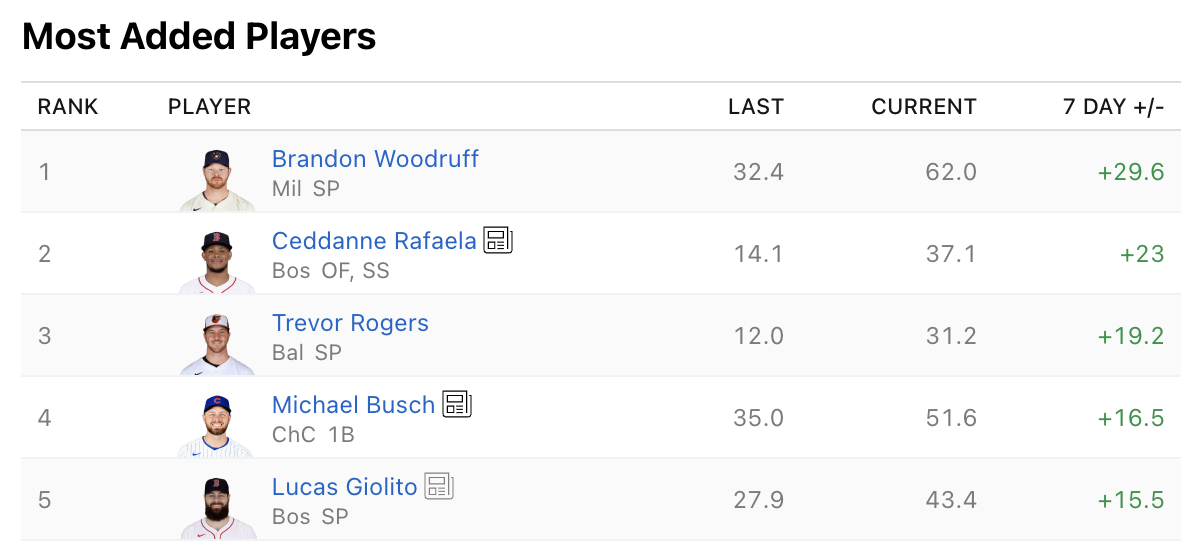Click Michael Busch's headshot photo

pyautogui.click(x=218, y=425)
